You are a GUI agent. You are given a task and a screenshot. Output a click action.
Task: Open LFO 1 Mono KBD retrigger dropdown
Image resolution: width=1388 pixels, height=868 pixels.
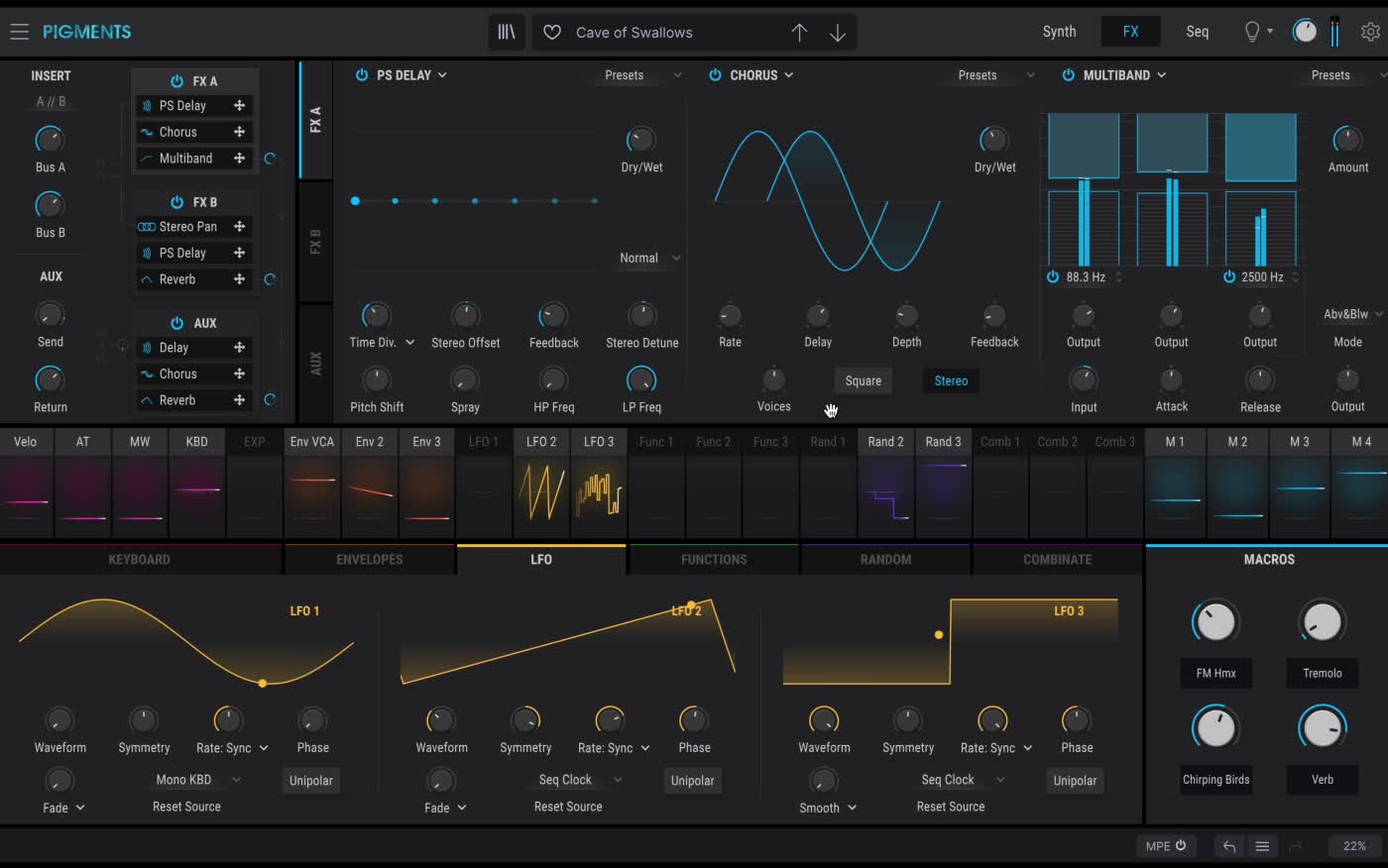[198, 780]
